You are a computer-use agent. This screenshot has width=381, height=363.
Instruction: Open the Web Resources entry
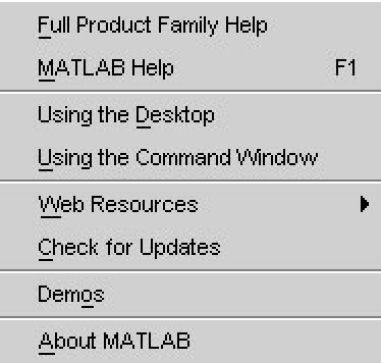[190, 204]
